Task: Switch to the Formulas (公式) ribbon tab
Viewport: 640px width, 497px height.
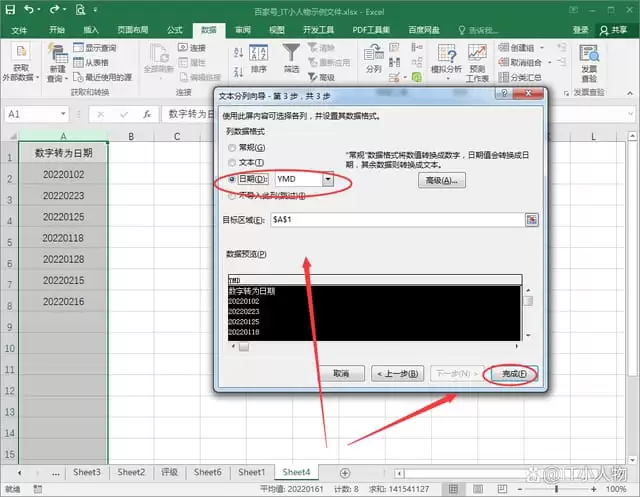Action: point(175,30)
